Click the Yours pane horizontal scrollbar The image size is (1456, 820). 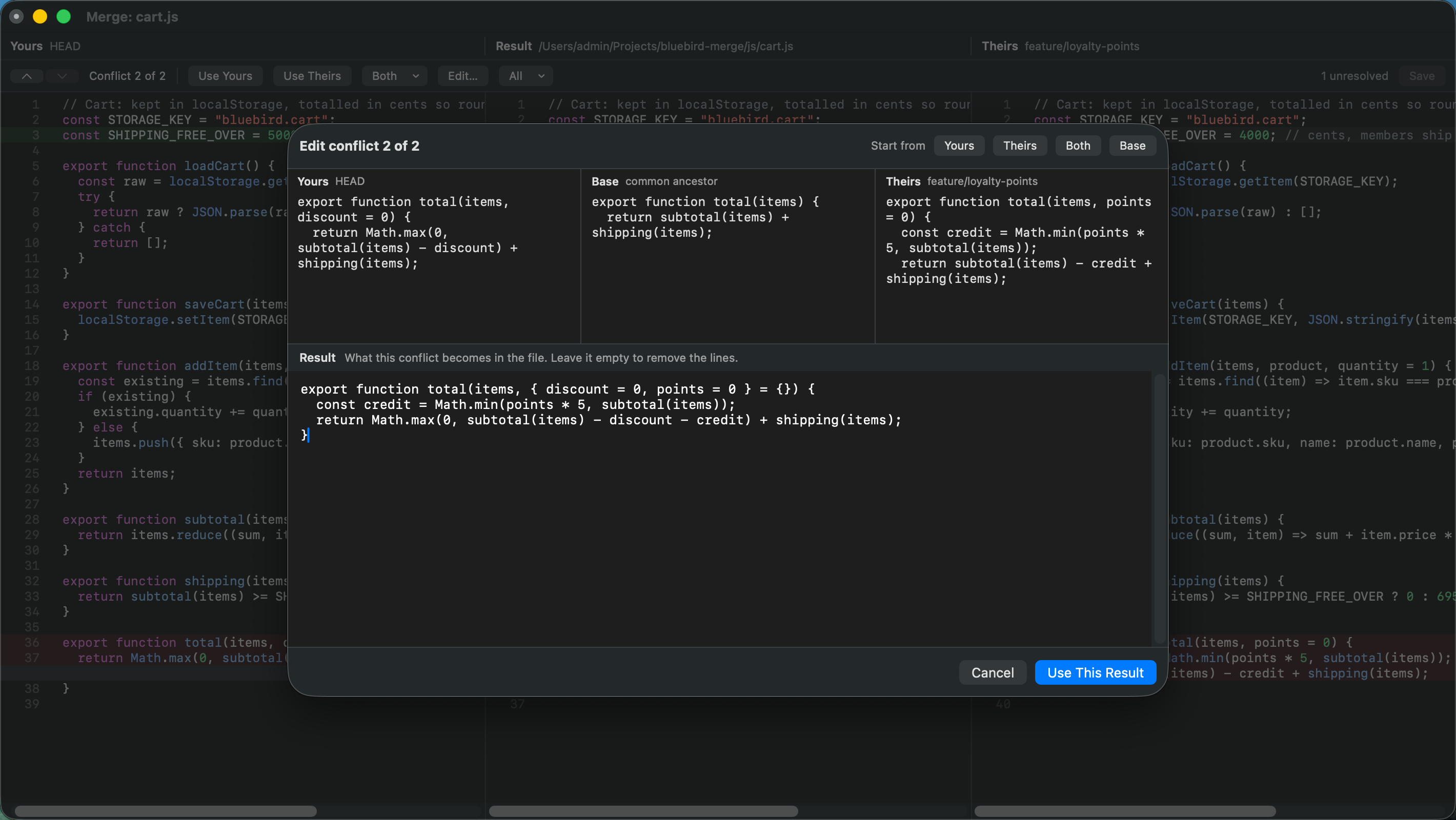pos(166,811)
